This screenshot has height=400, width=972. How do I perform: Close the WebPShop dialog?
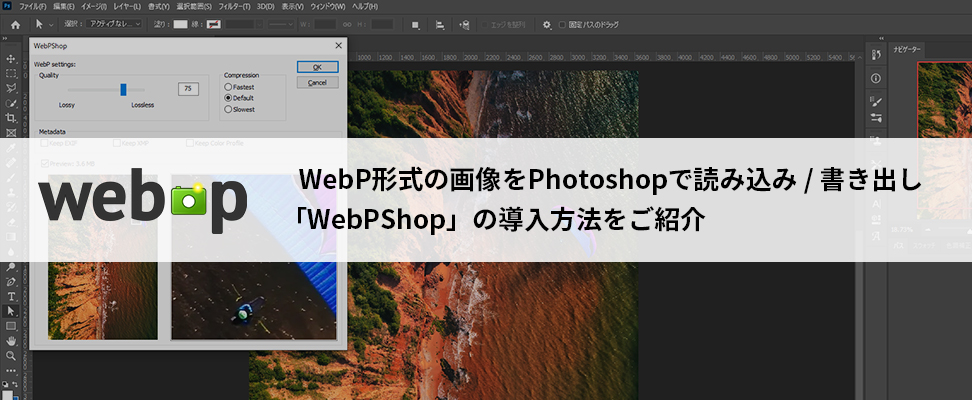pos(338,45)
